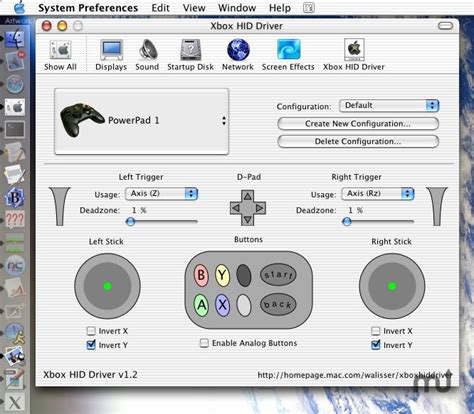Screen dimensions: 474x414
Task: Click the D-Pad left arrow
Action: click(x=236, y=208)
